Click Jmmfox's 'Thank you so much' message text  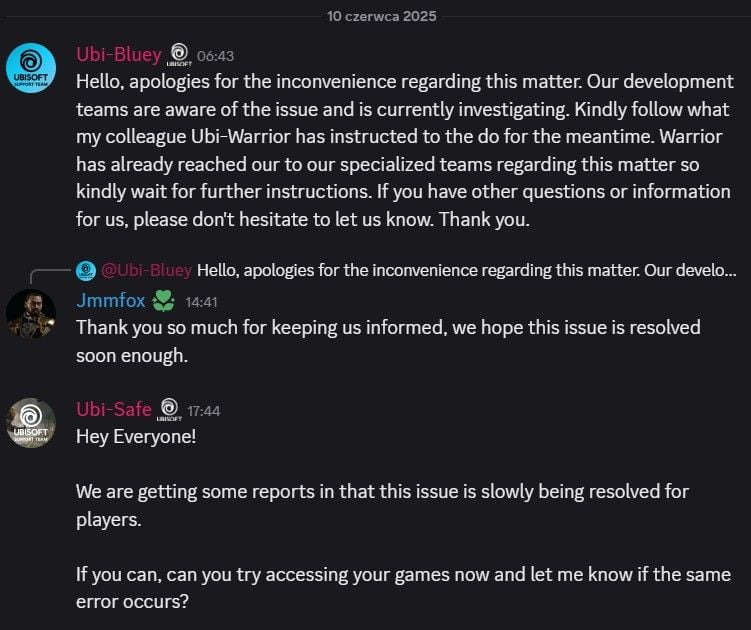point(388,342)
